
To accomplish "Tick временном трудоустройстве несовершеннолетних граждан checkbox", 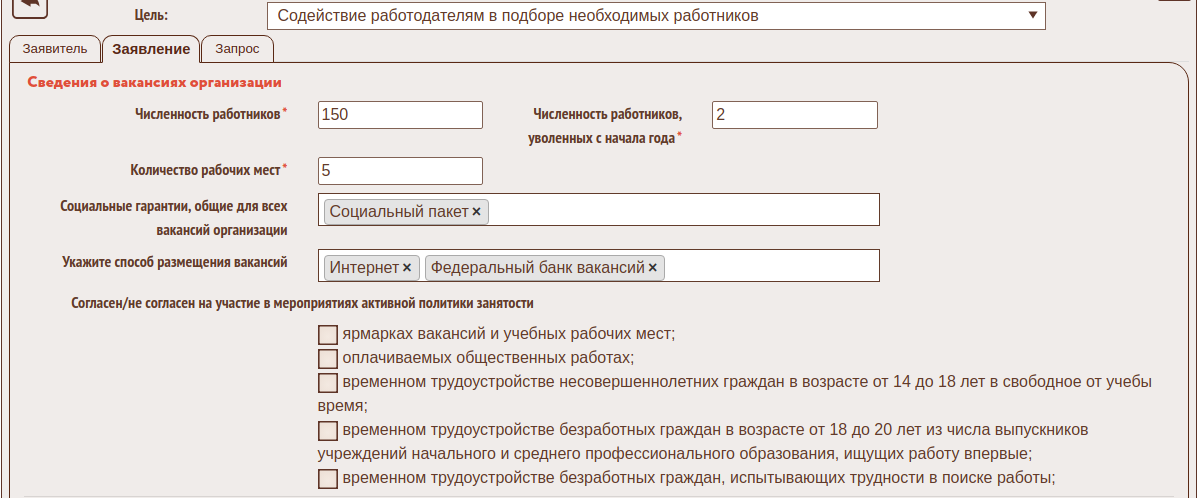I will 328,383.
